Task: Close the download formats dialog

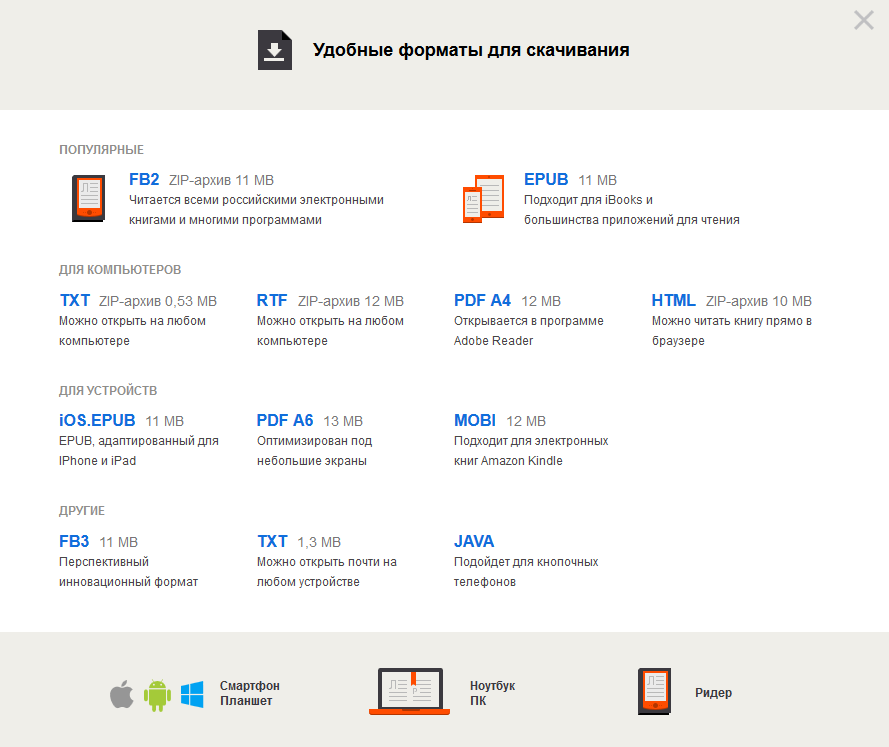Action: click(x=863, y=20)
